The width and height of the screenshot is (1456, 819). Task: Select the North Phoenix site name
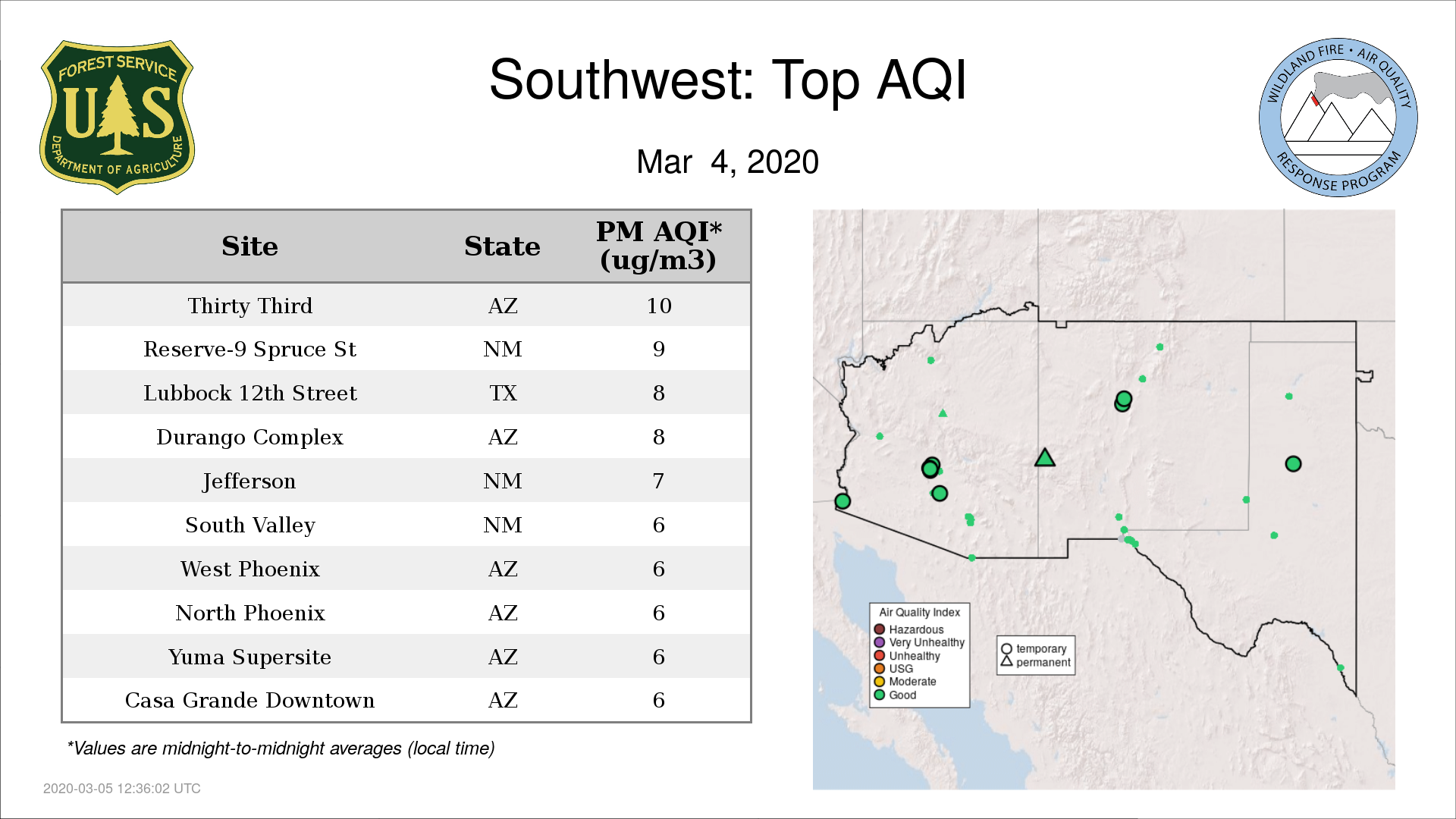[x=249, y=613]
